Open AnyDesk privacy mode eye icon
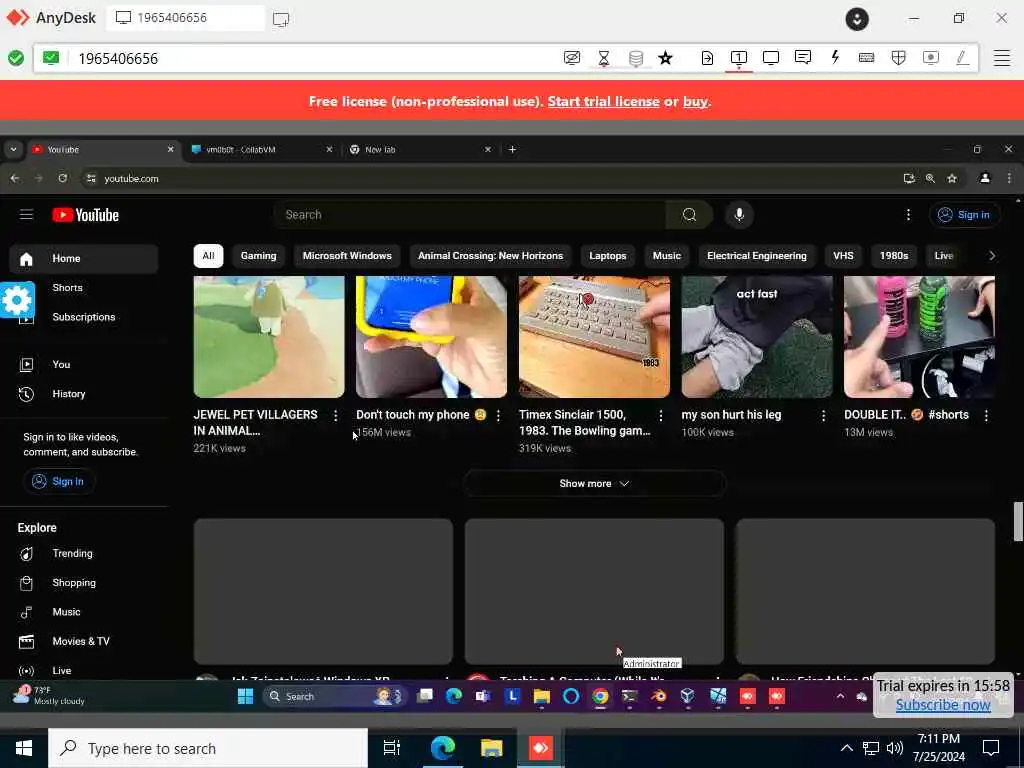 coord(571,58)
